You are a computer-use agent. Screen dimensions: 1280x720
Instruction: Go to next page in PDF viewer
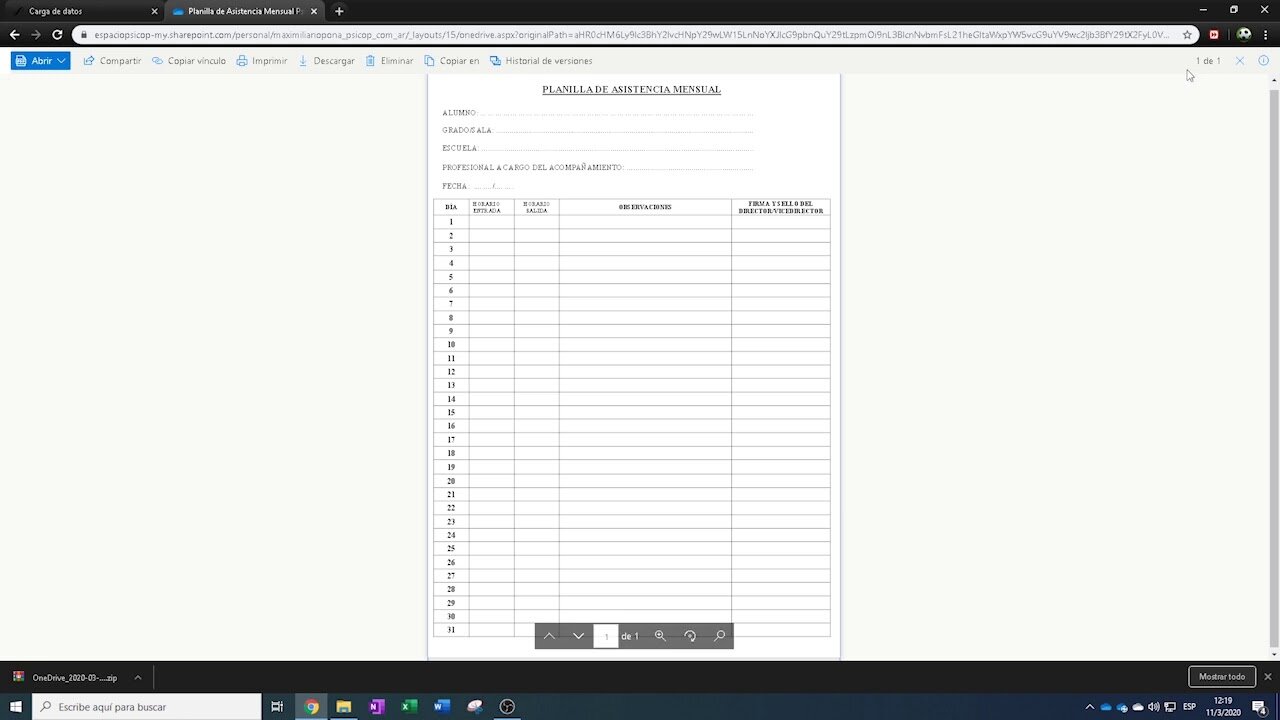click(x=578, y=636)
